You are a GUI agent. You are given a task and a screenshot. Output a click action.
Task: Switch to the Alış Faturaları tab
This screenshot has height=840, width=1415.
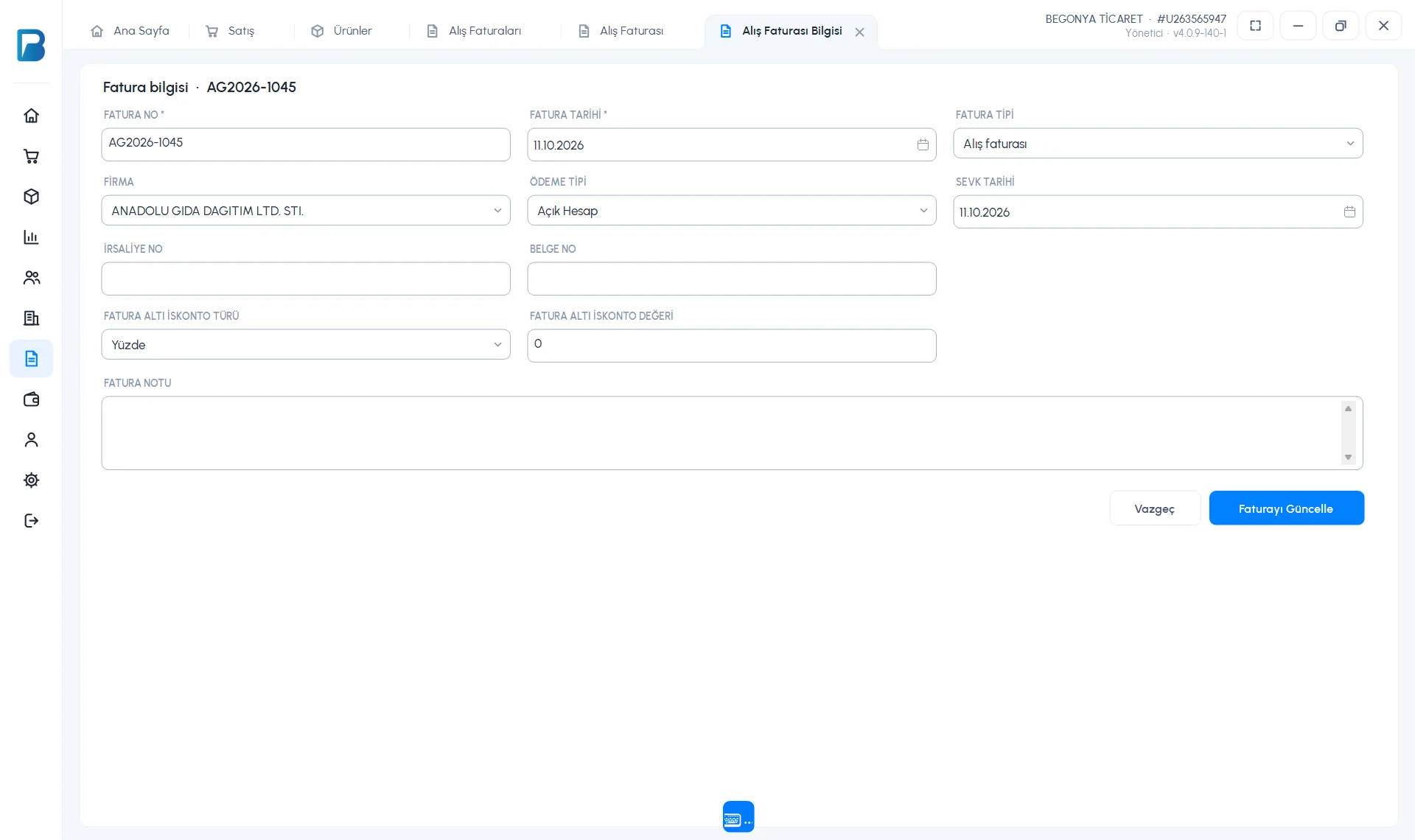(475, 31)
